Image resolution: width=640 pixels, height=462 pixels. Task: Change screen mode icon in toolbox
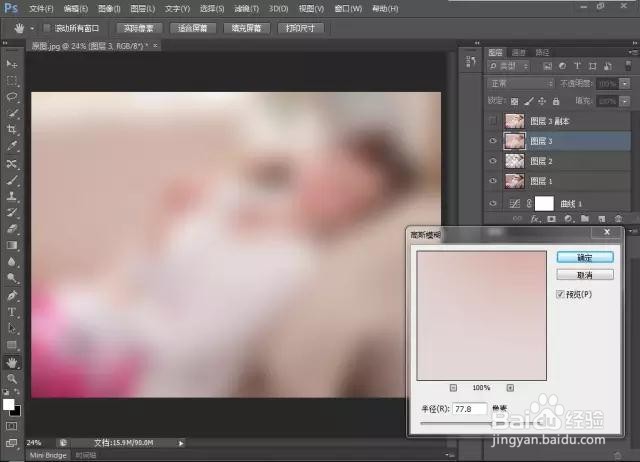click(x=11, y=443)
